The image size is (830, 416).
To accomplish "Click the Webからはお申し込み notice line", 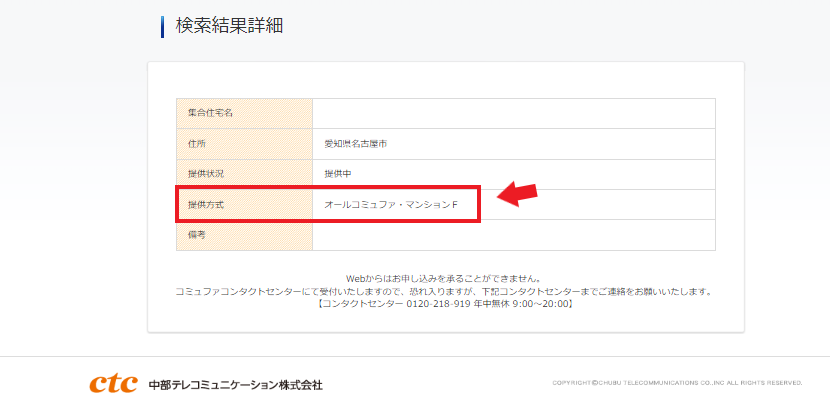I will point(444,278).
